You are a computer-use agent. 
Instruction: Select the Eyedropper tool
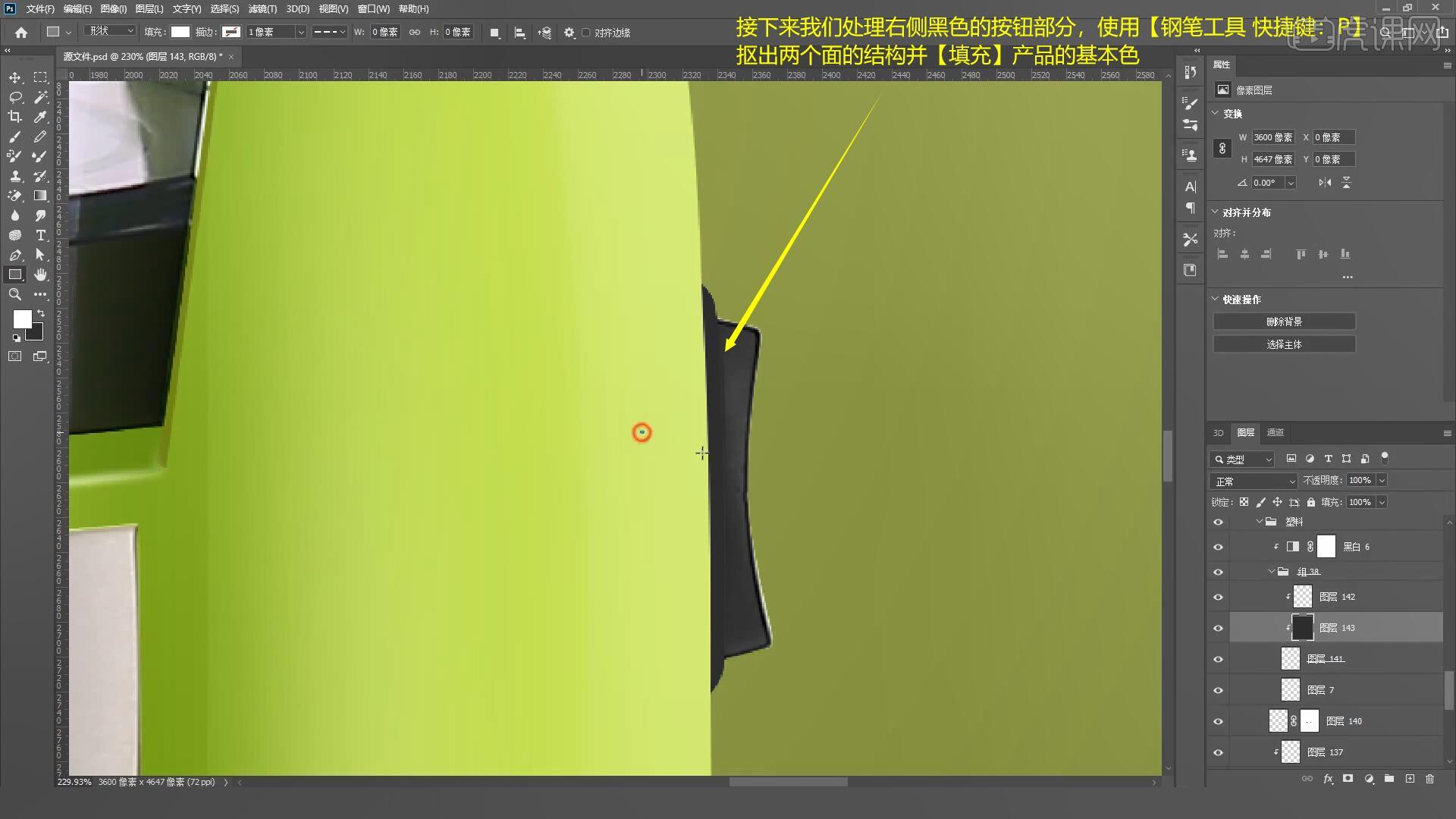point(40,117)
